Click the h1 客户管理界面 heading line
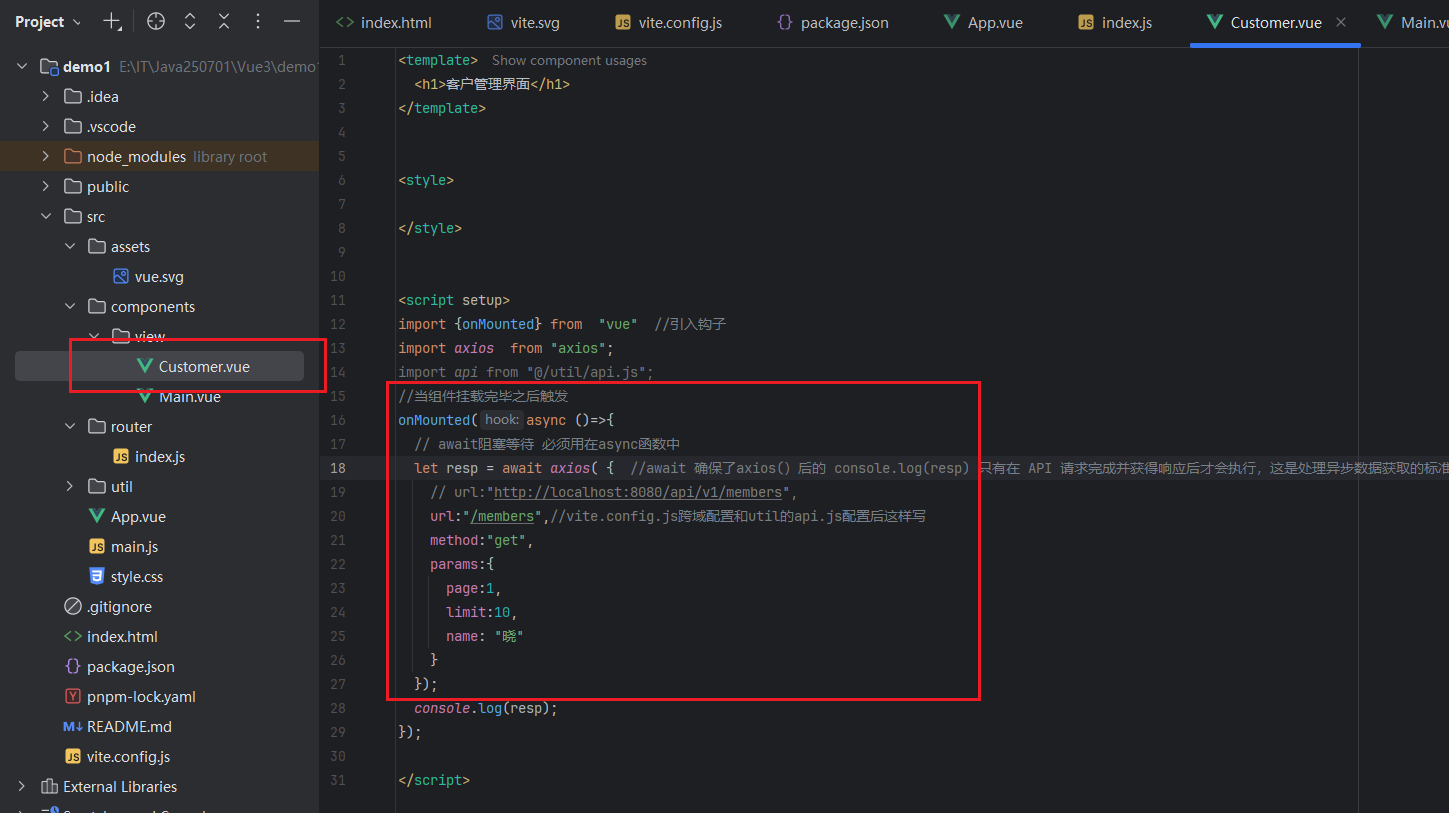Viewport: 1449px width, 813px height. 492,84
